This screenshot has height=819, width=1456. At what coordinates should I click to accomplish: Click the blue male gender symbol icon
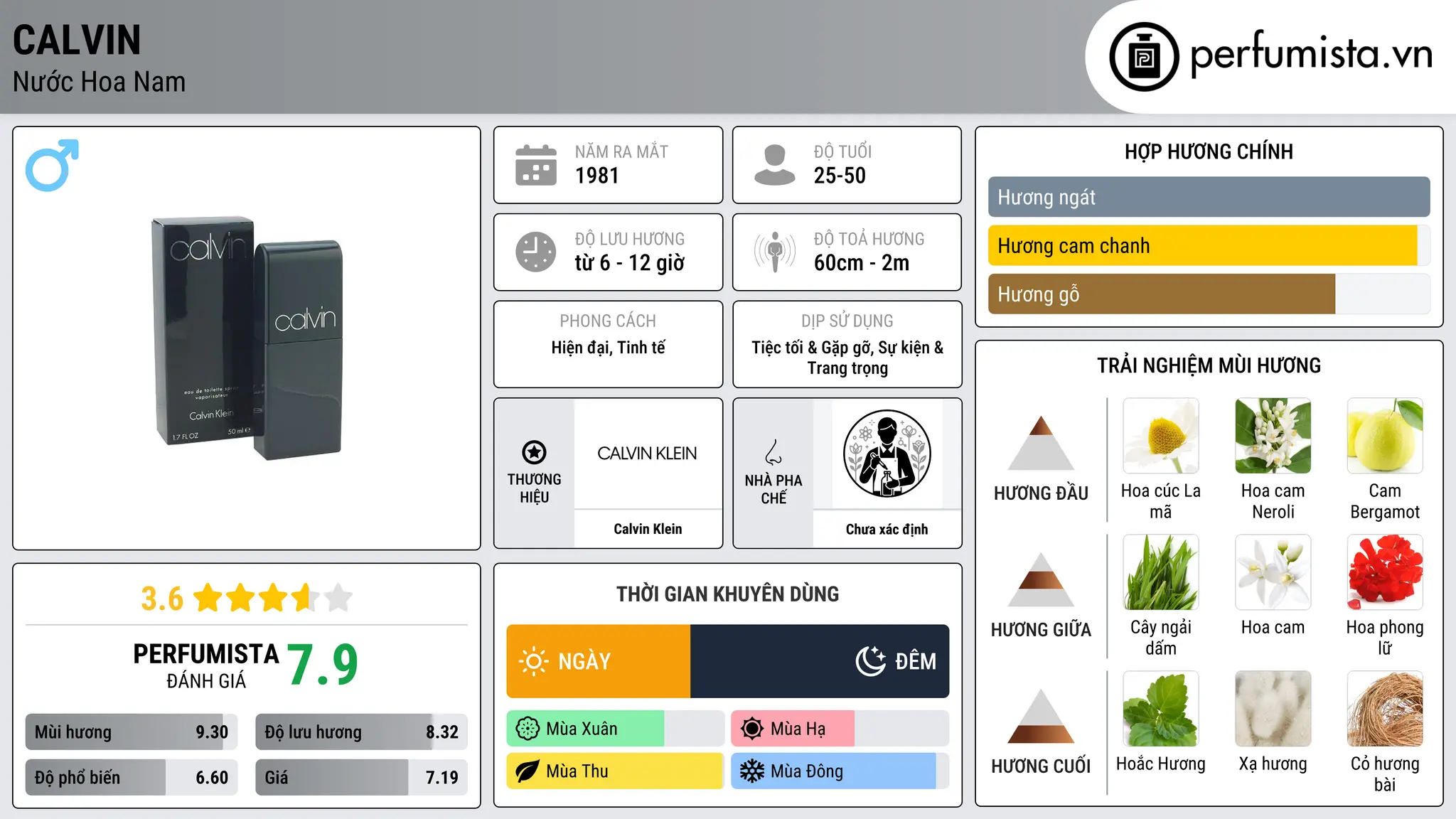(x=52, y=165)
